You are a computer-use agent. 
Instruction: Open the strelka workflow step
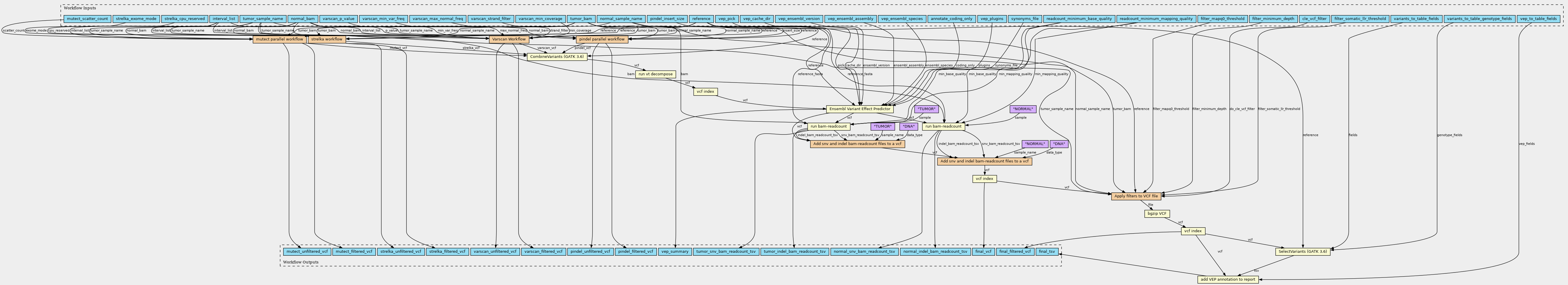pyautogui.click(x=326, y=39)
